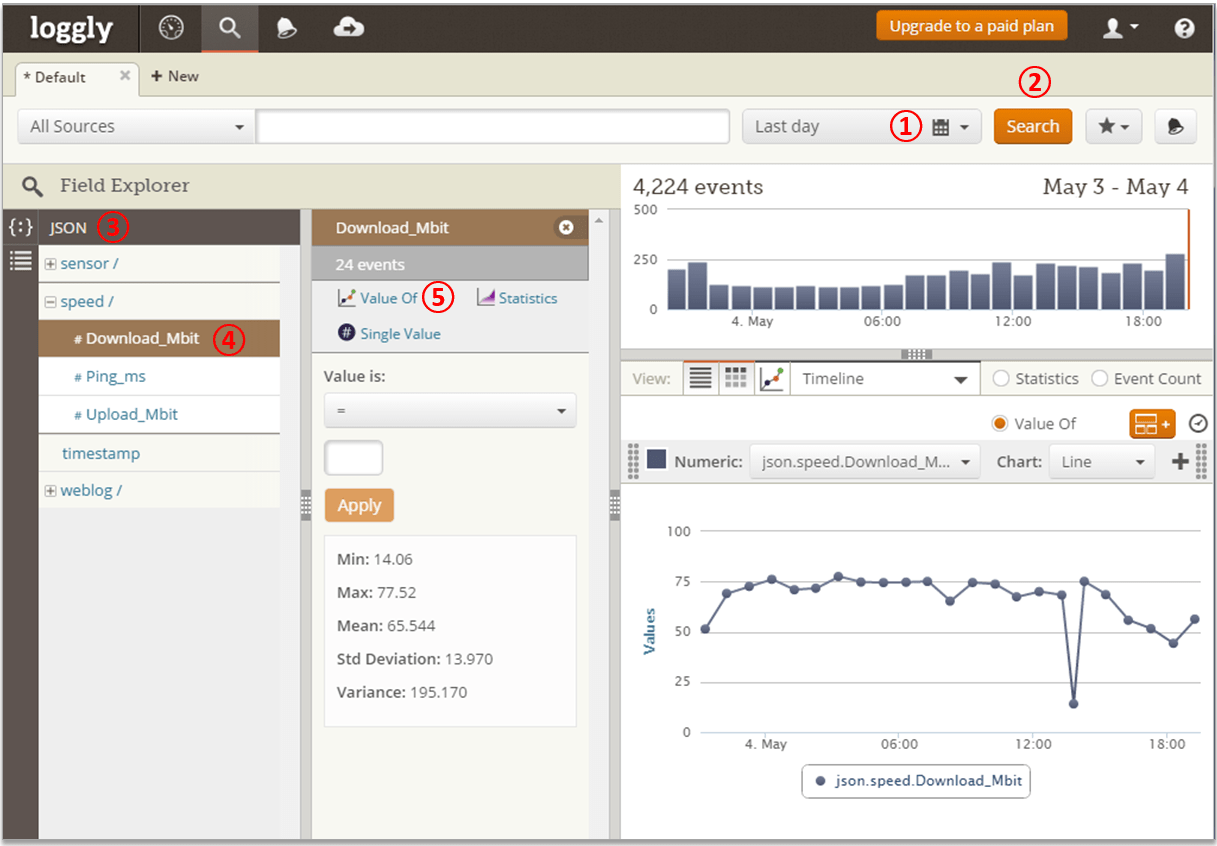The height and width of the screenshot is (846, 1217).
Task: Click the alerts bell icon in top navigation
Action: pyautogui.click(x=287, y=28)
